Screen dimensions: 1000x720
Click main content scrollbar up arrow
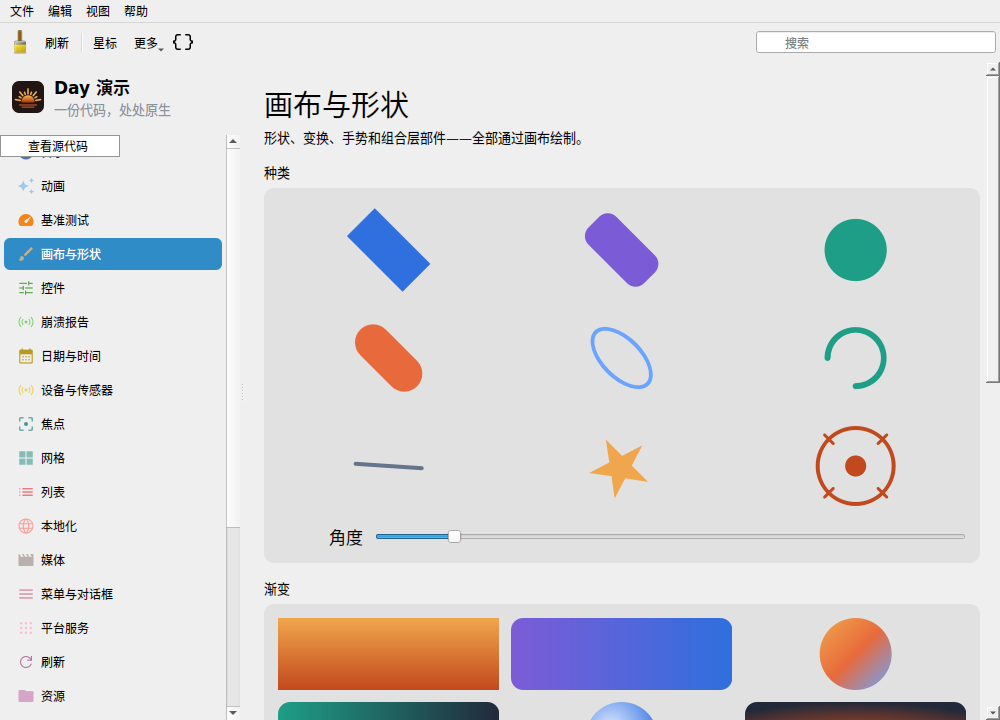click(x=992, y=69)
